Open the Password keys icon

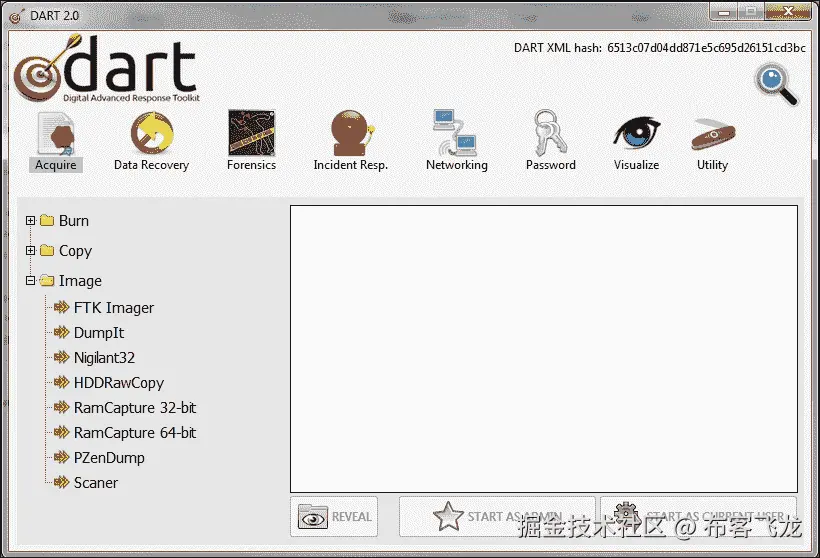pyautogui.click(x=550, y=132)
